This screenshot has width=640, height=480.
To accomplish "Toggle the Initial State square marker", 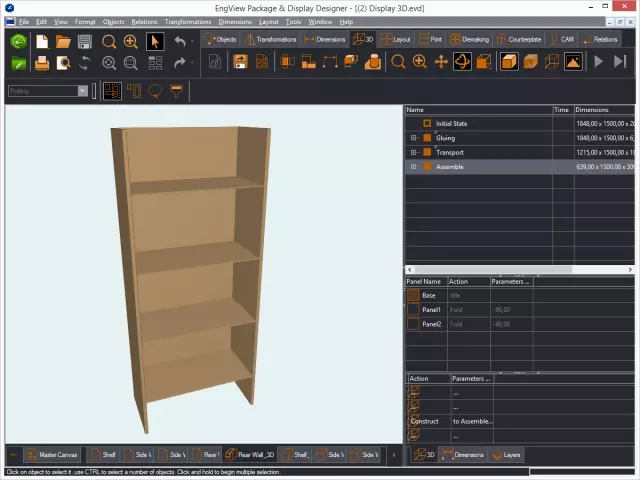I will (427, 124).
